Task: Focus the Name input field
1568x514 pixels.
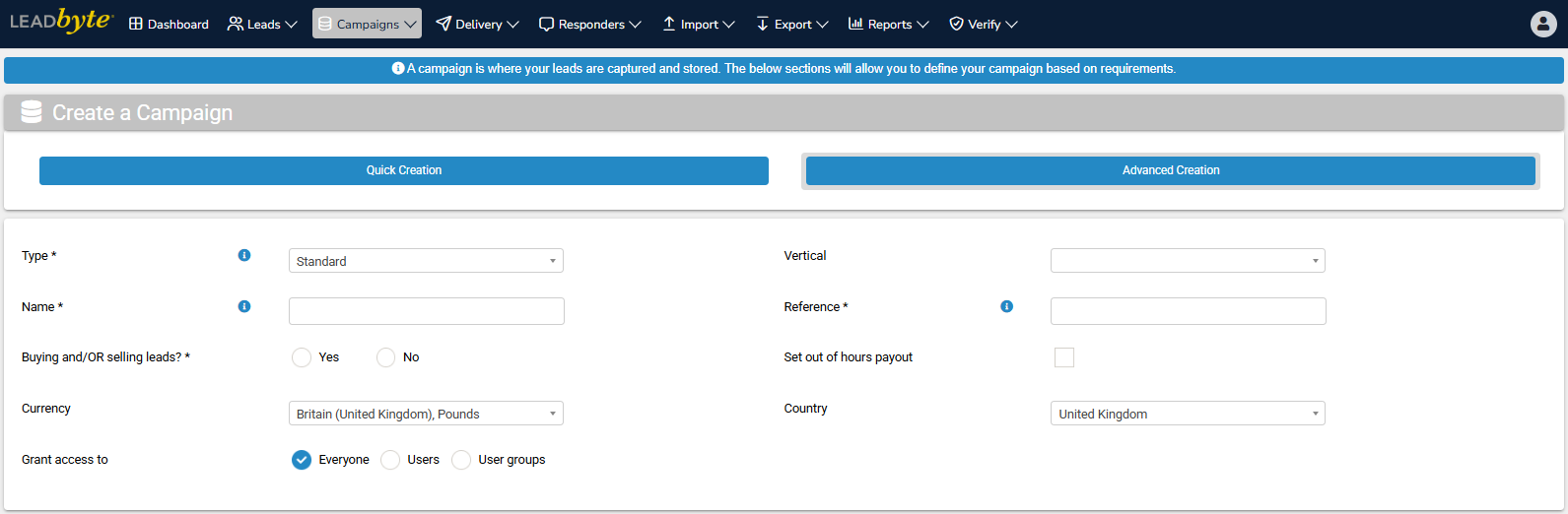Action: pos(427,311)
